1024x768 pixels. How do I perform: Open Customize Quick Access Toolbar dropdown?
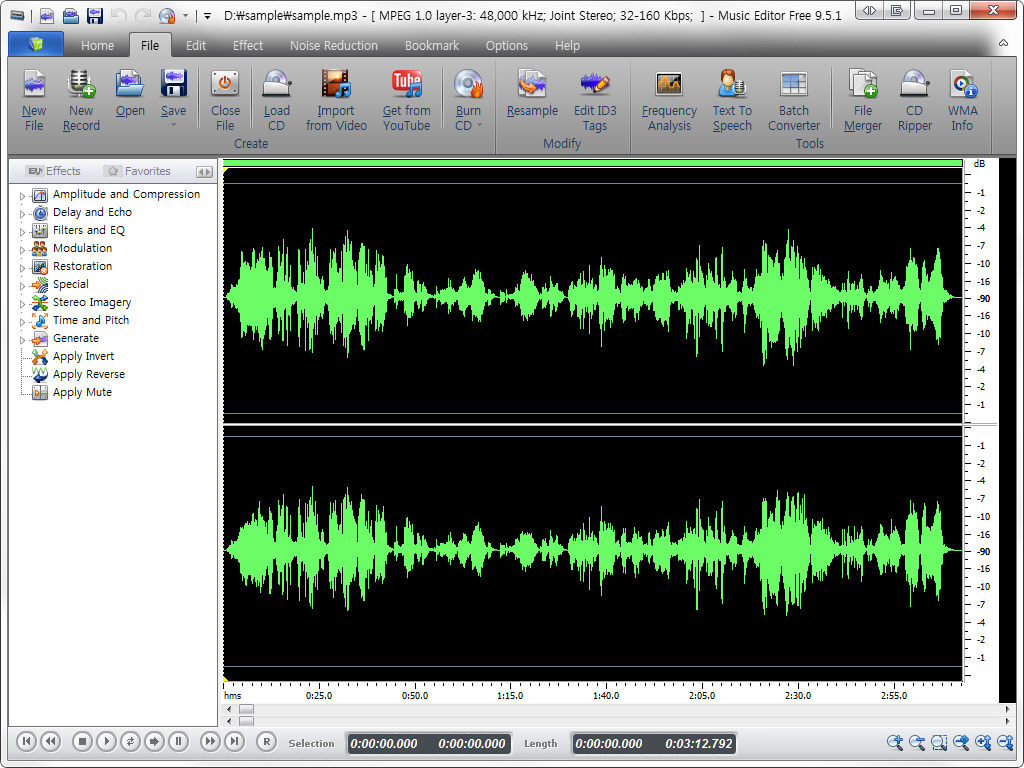207,15
